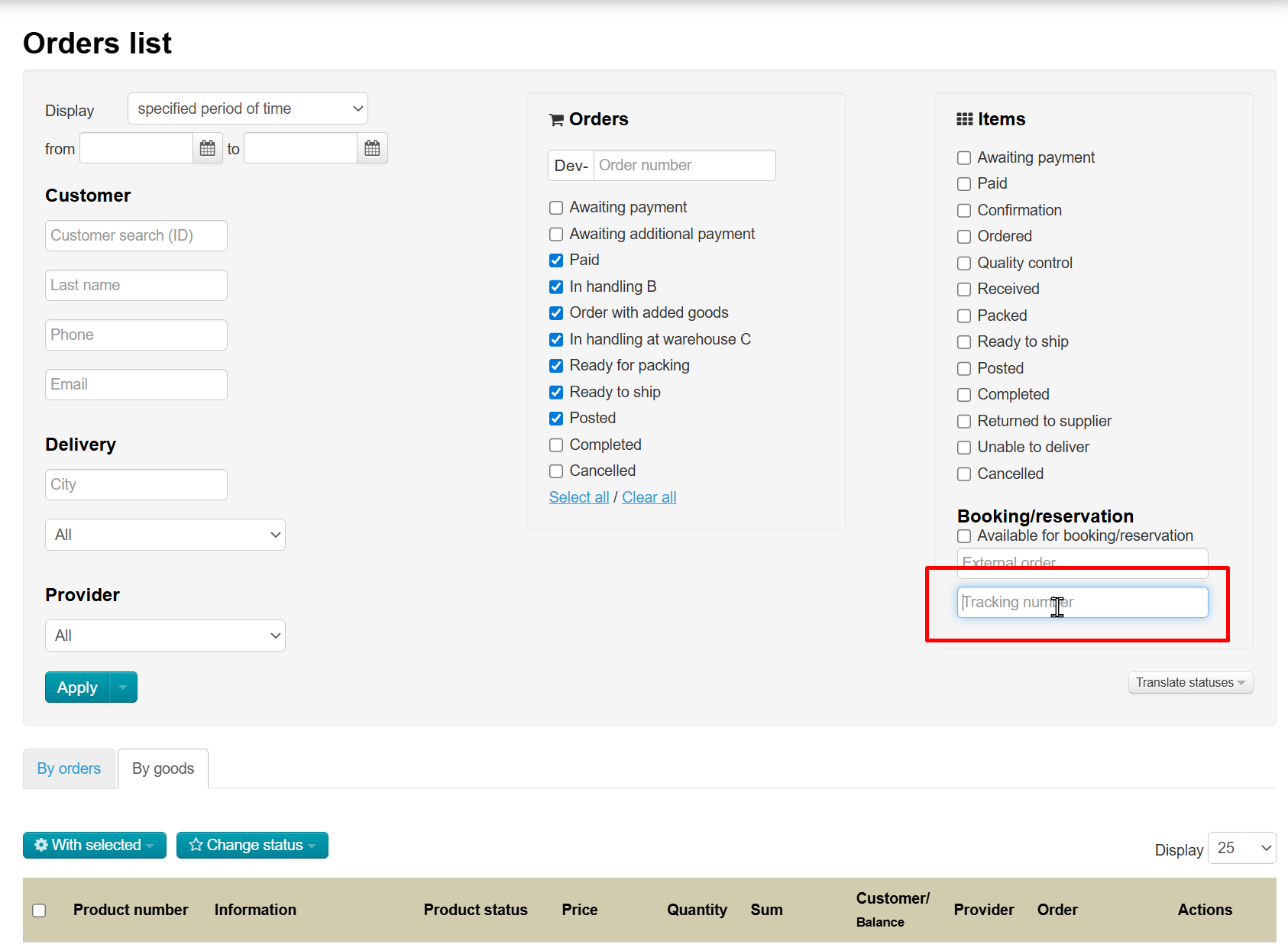Check Available for booking/reservation

[964, 536]
